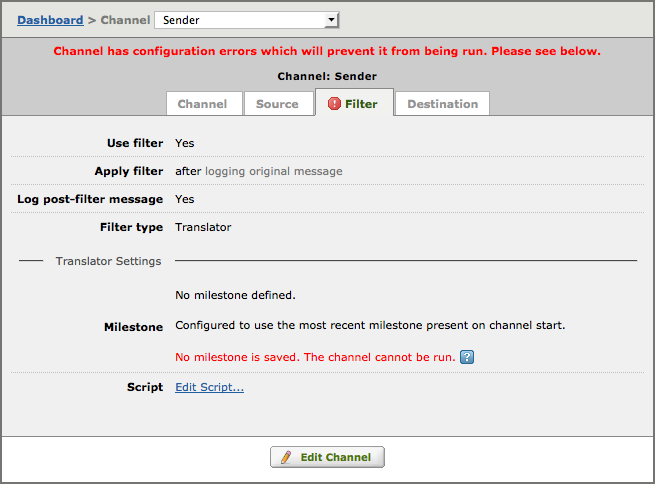
Task: Click 'No milestone defined.' text
Action: pos(235,295)
